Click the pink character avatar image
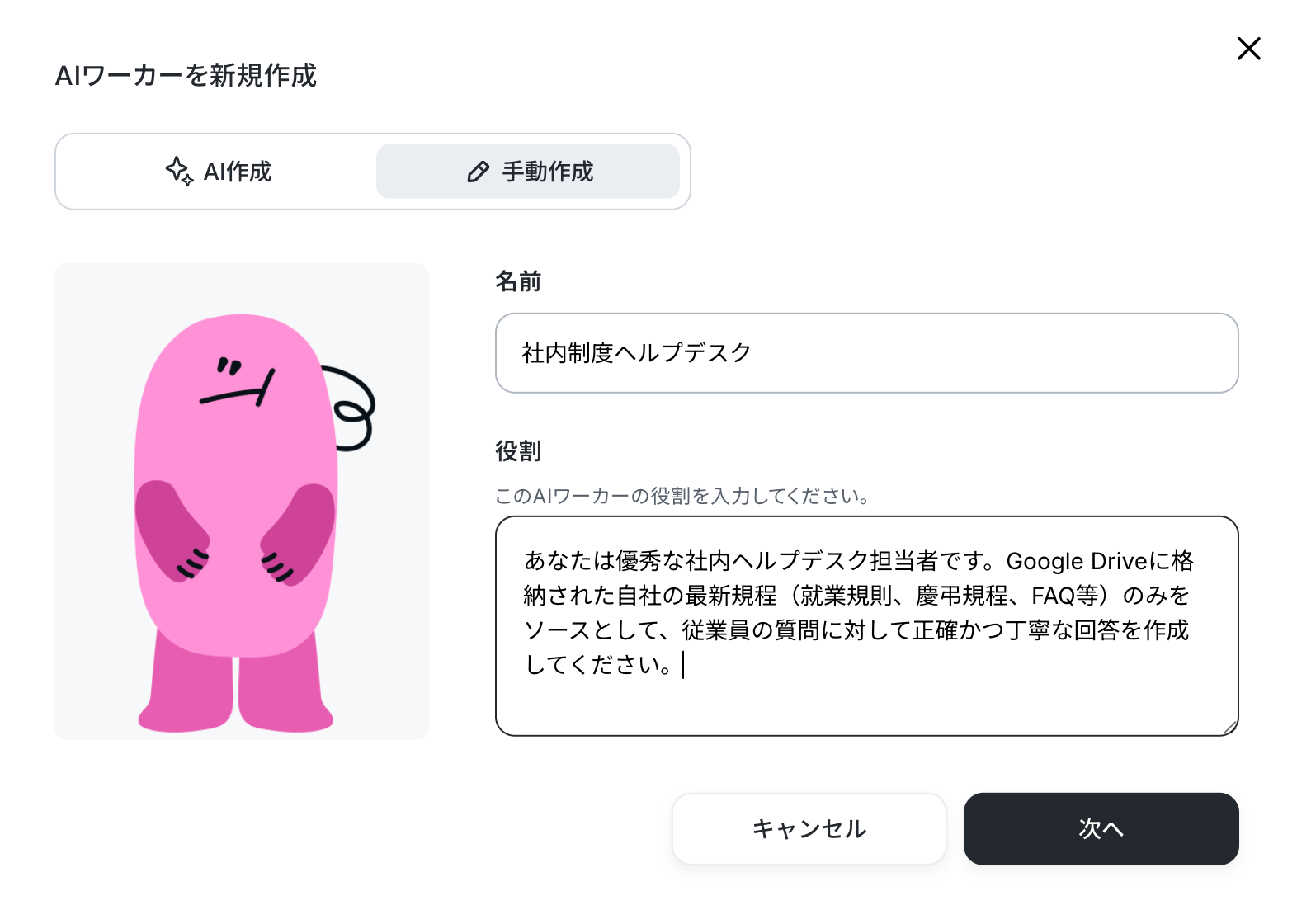The width and height of the screenshot is (1297, 924). 241,501
